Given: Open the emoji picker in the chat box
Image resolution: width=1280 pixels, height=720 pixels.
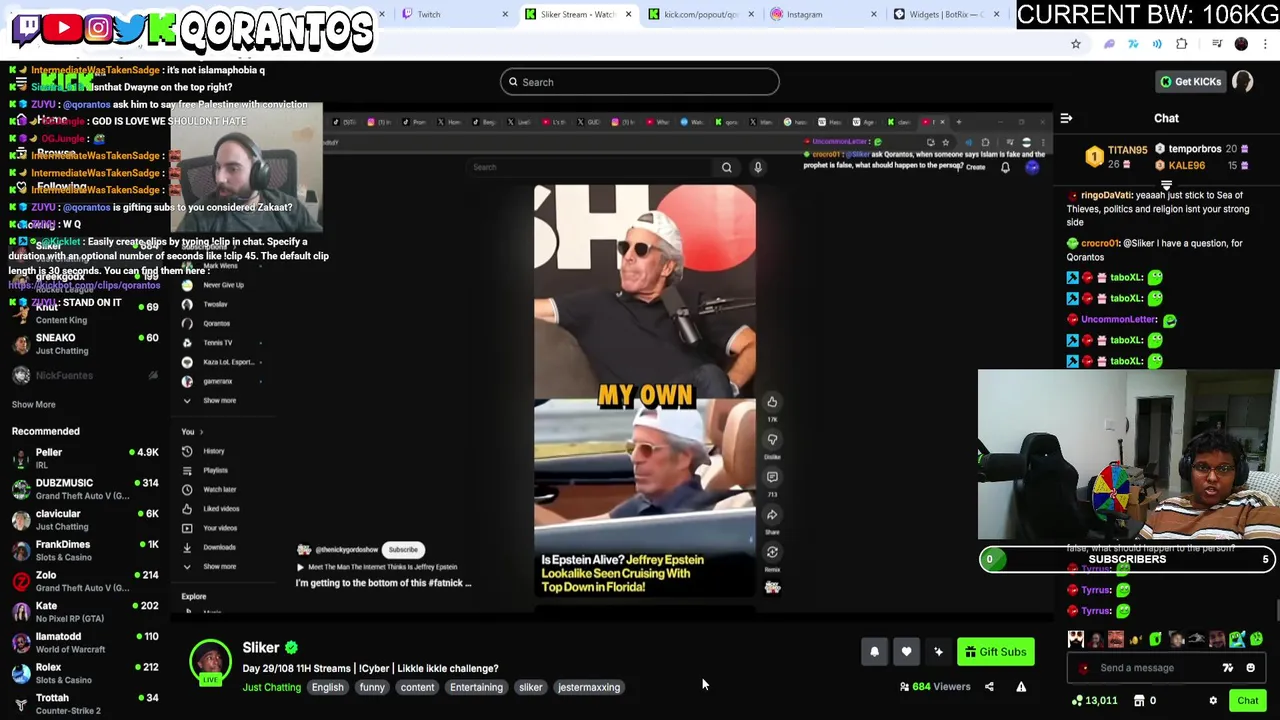Looking at the screenshot, I should pos(1250,668).
